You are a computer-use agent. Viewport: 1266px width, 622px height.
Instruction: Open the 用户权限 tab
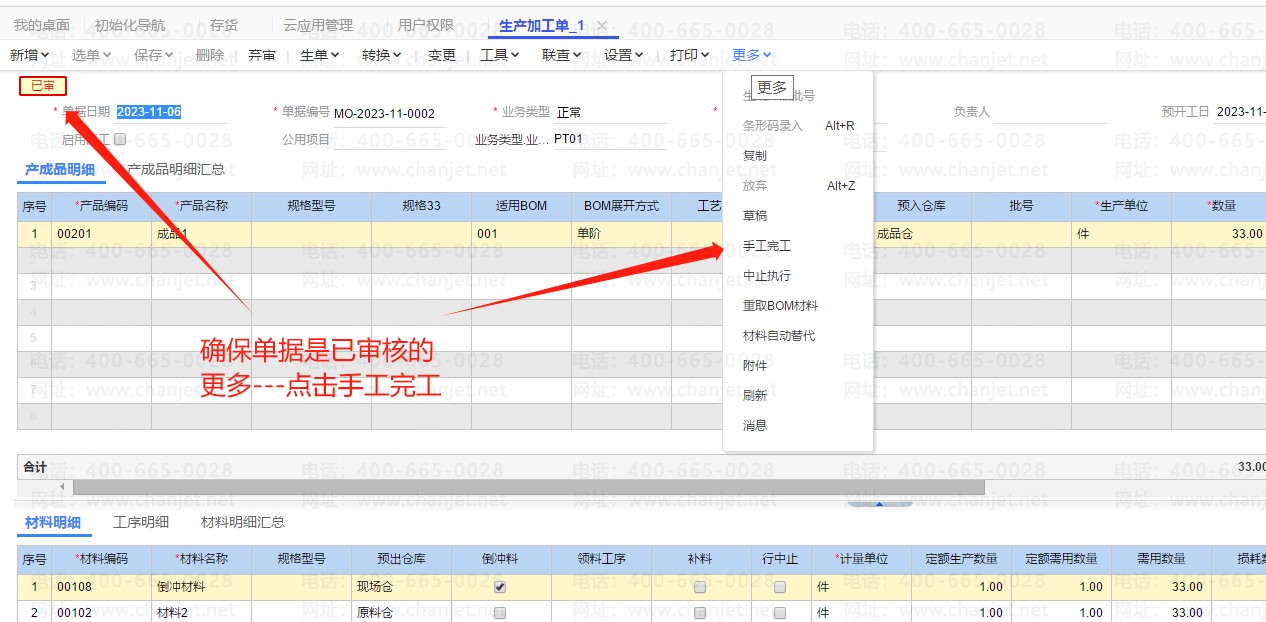[426, 25]
